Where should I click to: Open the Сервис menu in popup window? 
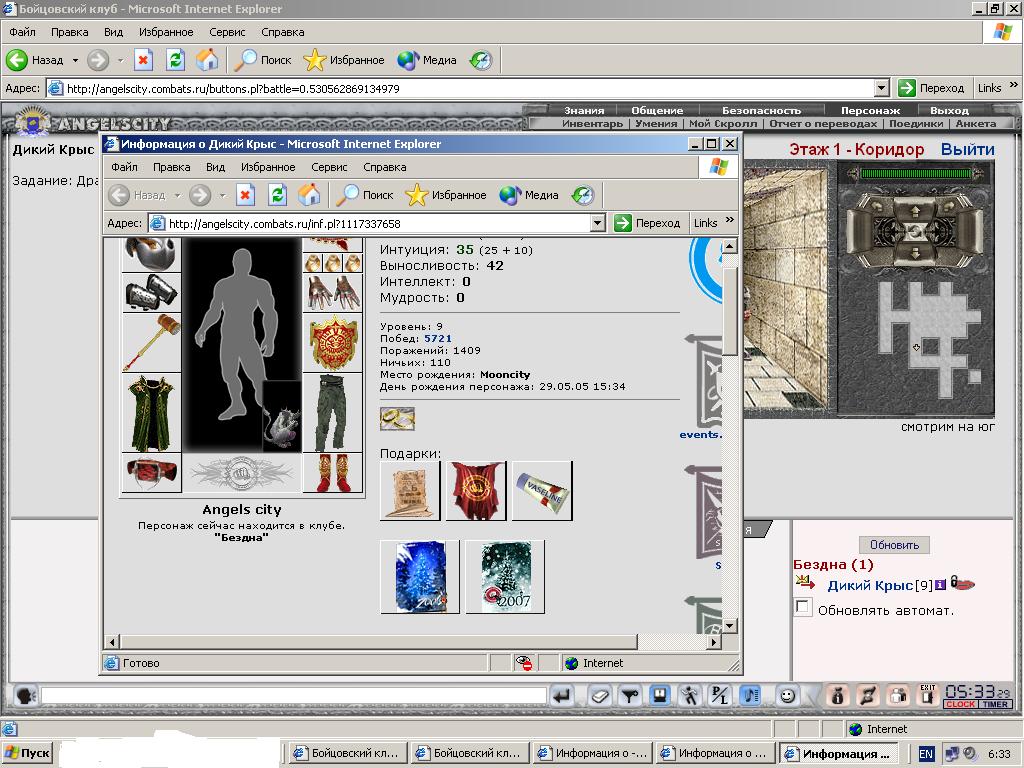point(329,167)
